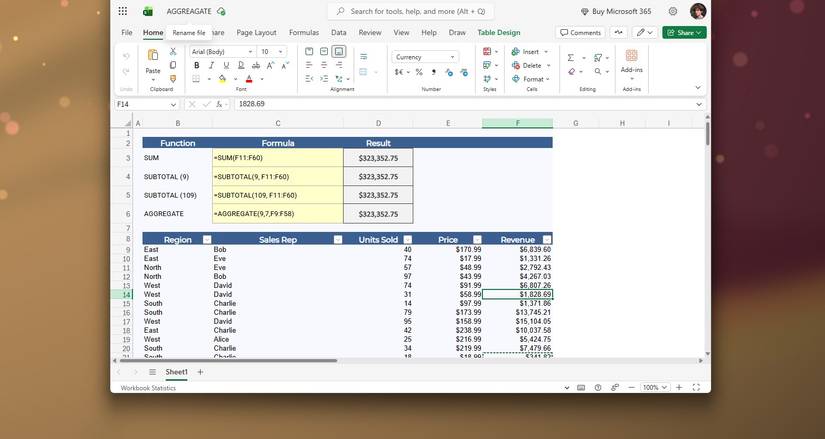Apply strikethrough formatting
The height and width of the screenshot is (439, 825).
click(256, 65)
